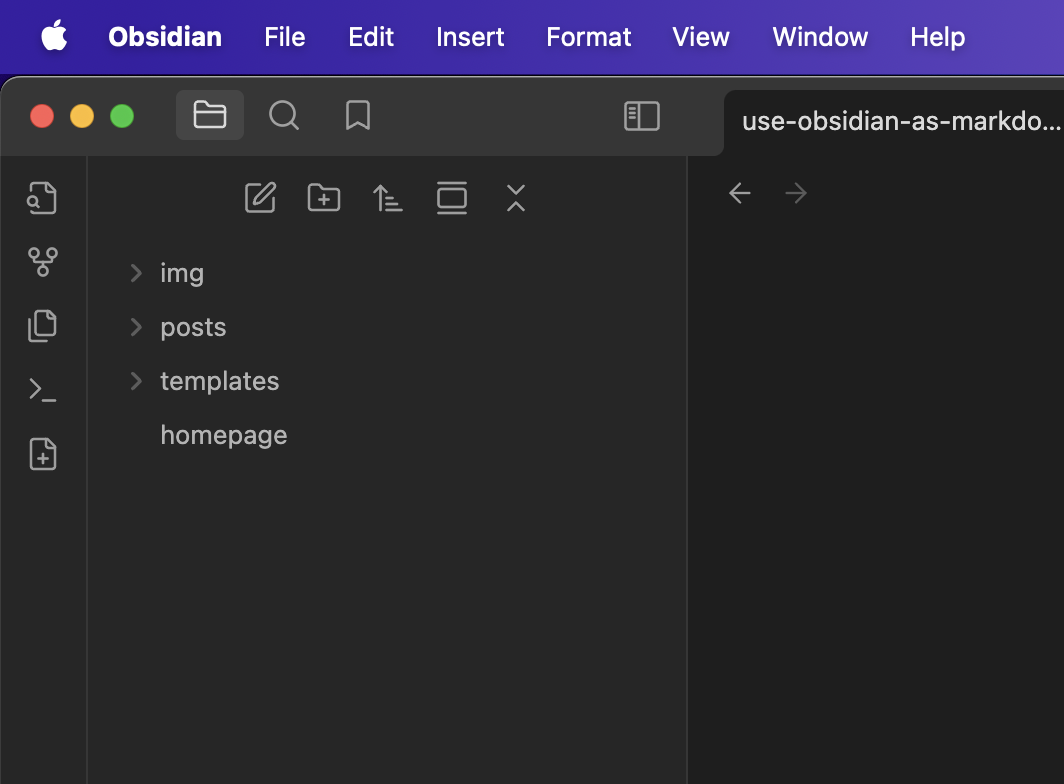The width and height of the screenshot is (1064, 784).
Task: Change file sort order
Action: pos(387,198)
